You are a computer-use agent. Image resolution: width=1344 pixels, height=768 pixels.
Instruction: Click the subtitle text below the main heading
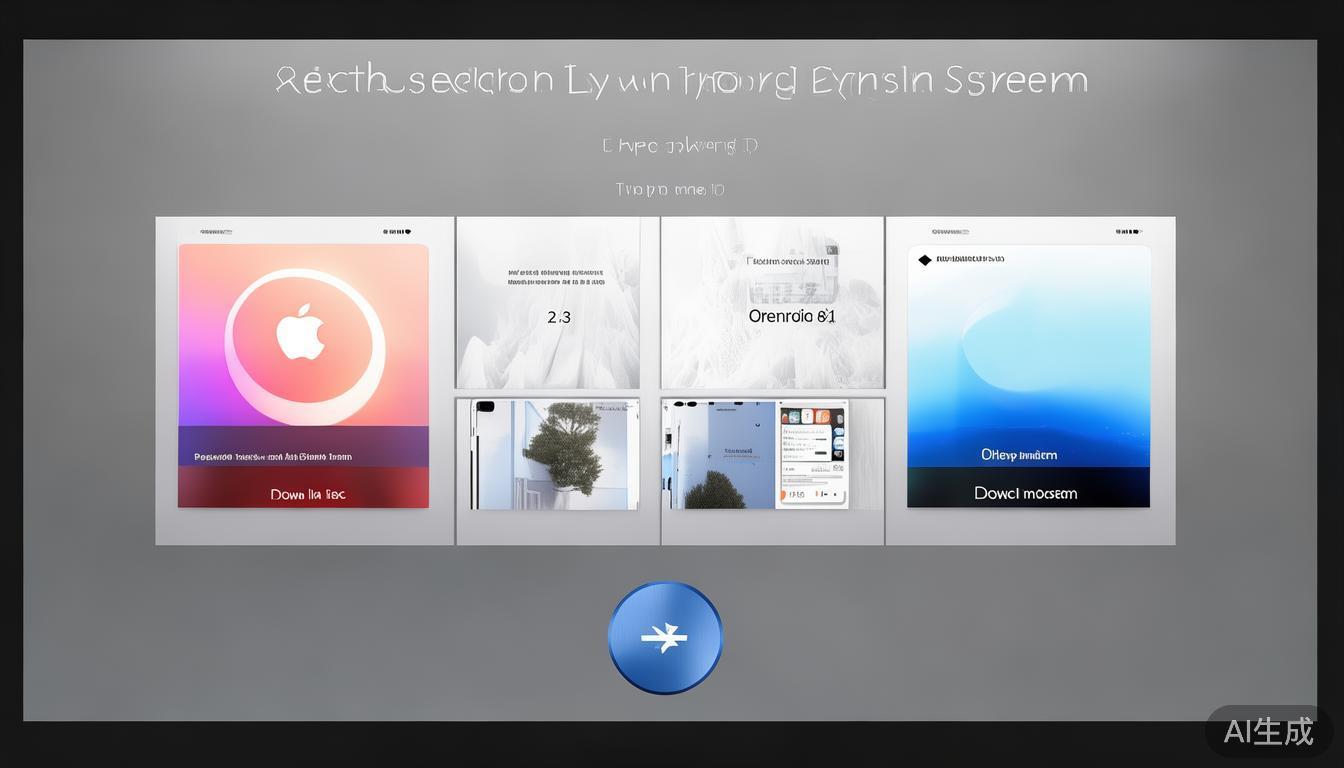[680, 146]
